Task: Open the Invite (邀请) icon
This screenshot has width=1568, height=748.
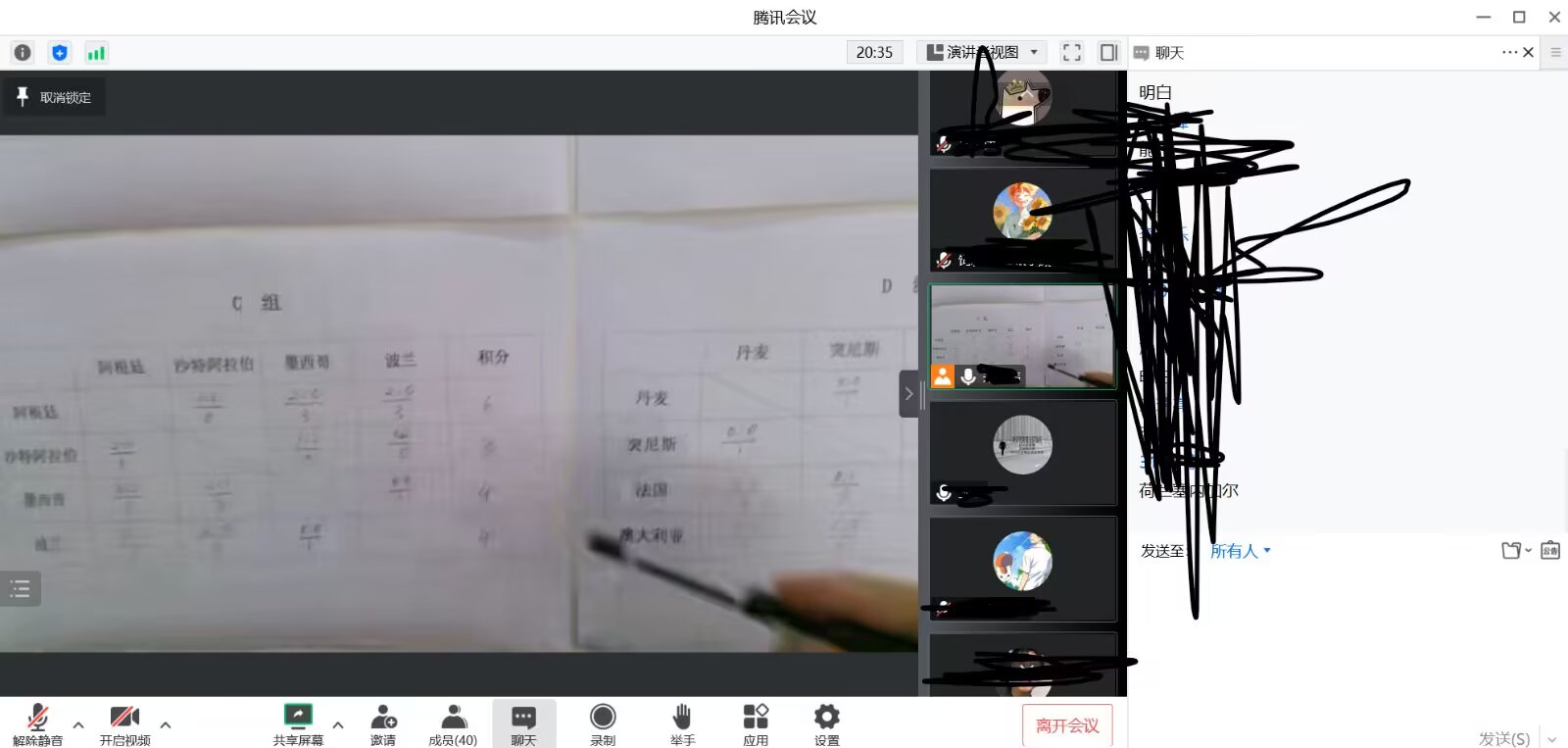Action: 383,724
